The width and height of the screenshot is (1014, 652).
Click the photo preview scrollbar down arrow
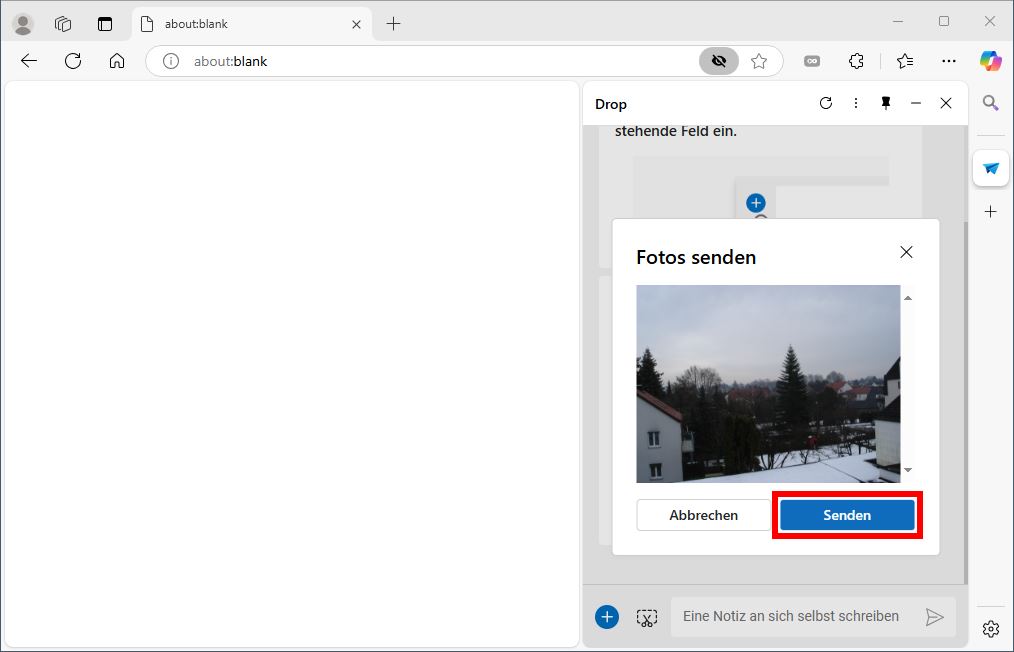(908, 469)
